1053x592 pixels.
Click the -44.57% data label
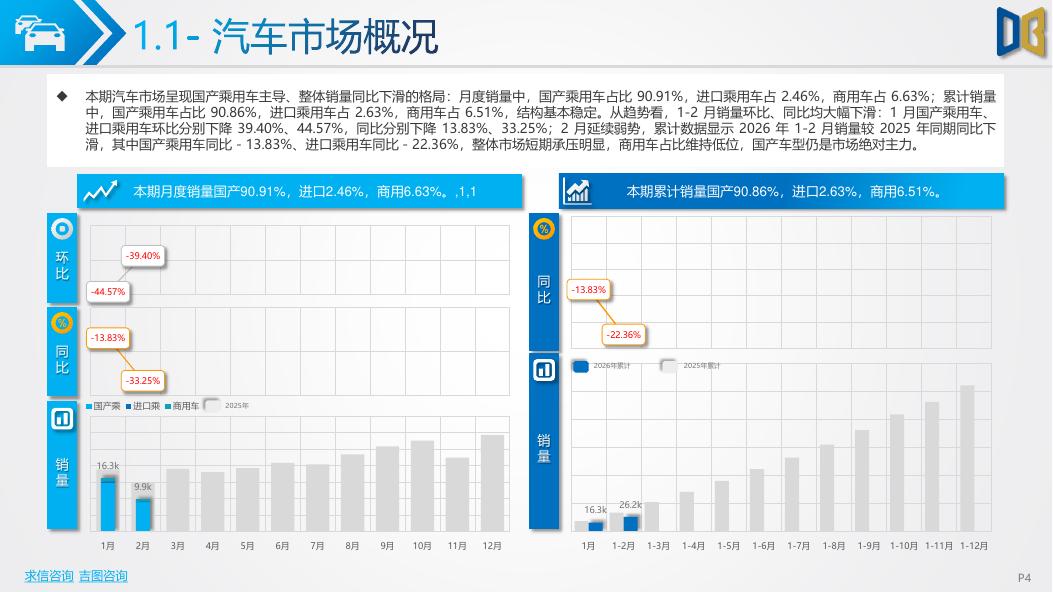coord(108,292)
